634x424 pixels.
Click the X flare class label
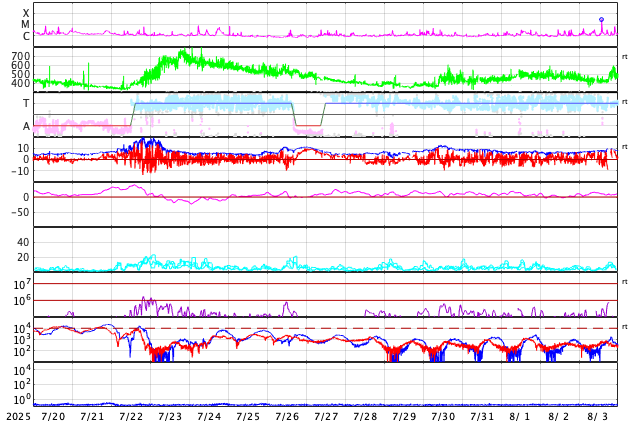point(26,13)
